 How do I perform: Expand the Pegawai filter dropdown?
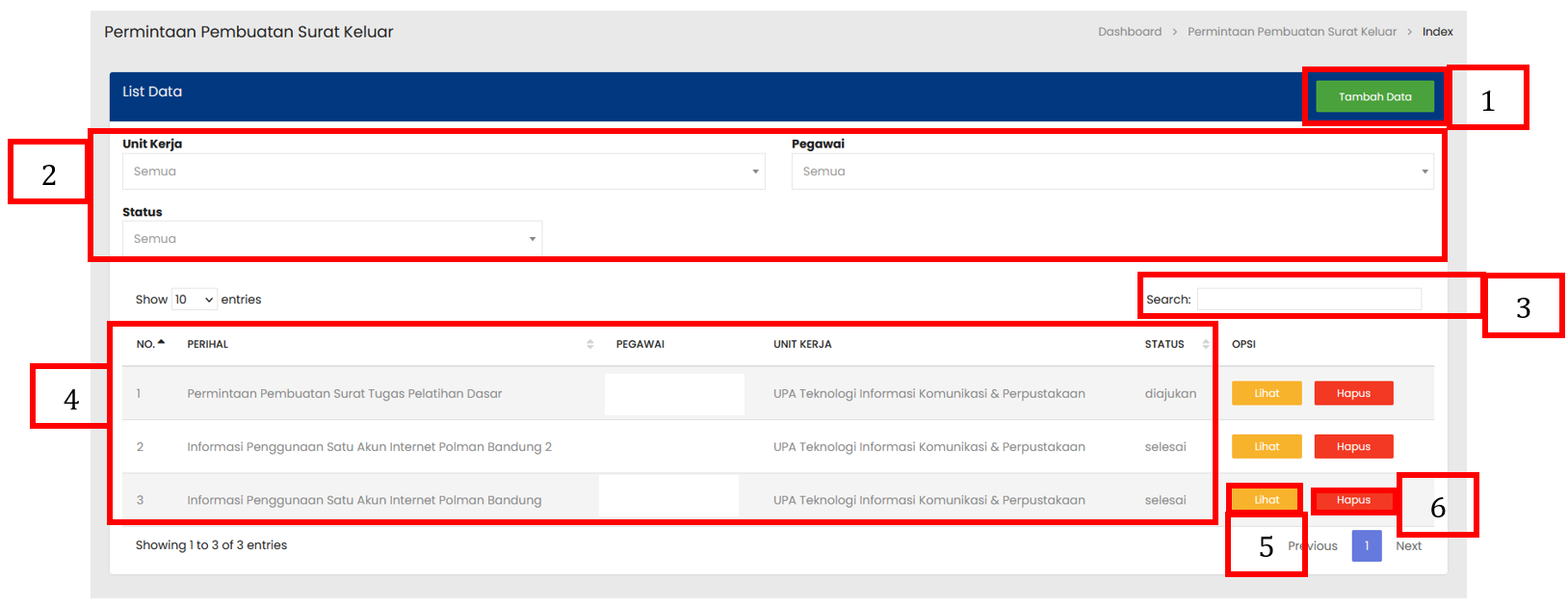(x=1111, y=172)
